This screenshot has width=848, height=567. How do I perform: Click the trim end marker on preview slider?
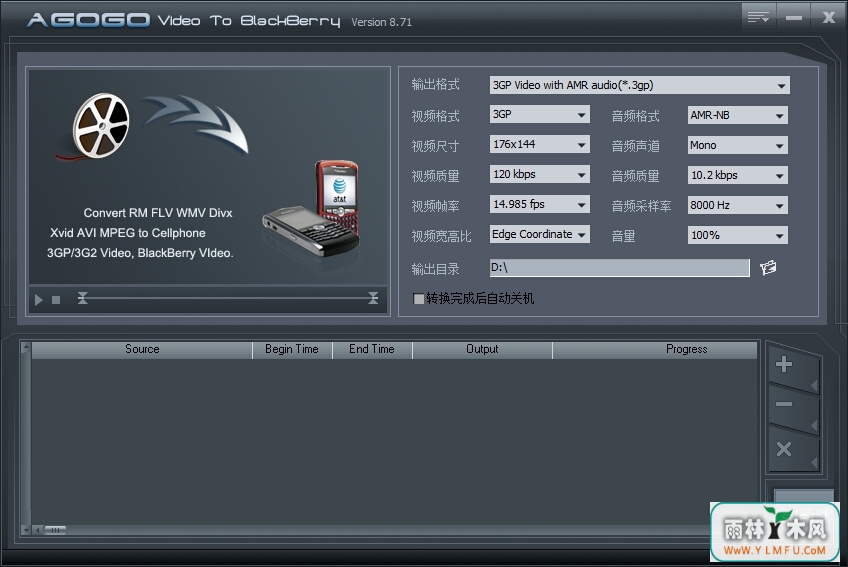[373, 298]
